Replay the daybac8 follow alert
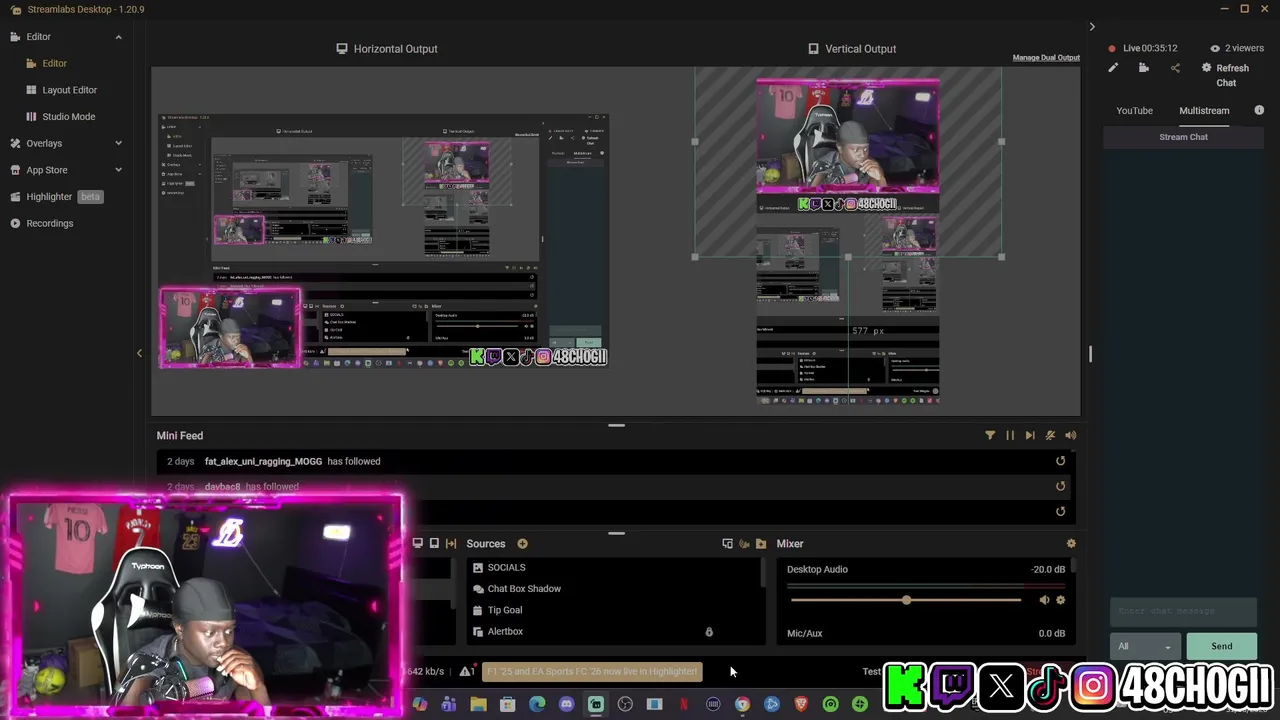Viewport: 1280px width, 720px height. click(1061, 486)
